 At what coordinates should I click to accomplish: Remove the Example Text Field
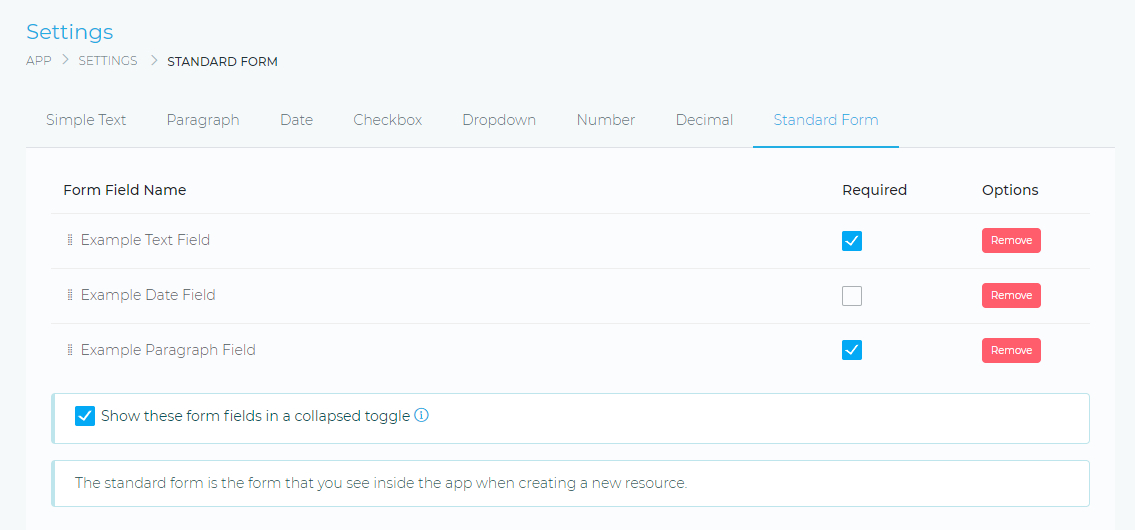pyautogui.click(x=1011, y=241)
